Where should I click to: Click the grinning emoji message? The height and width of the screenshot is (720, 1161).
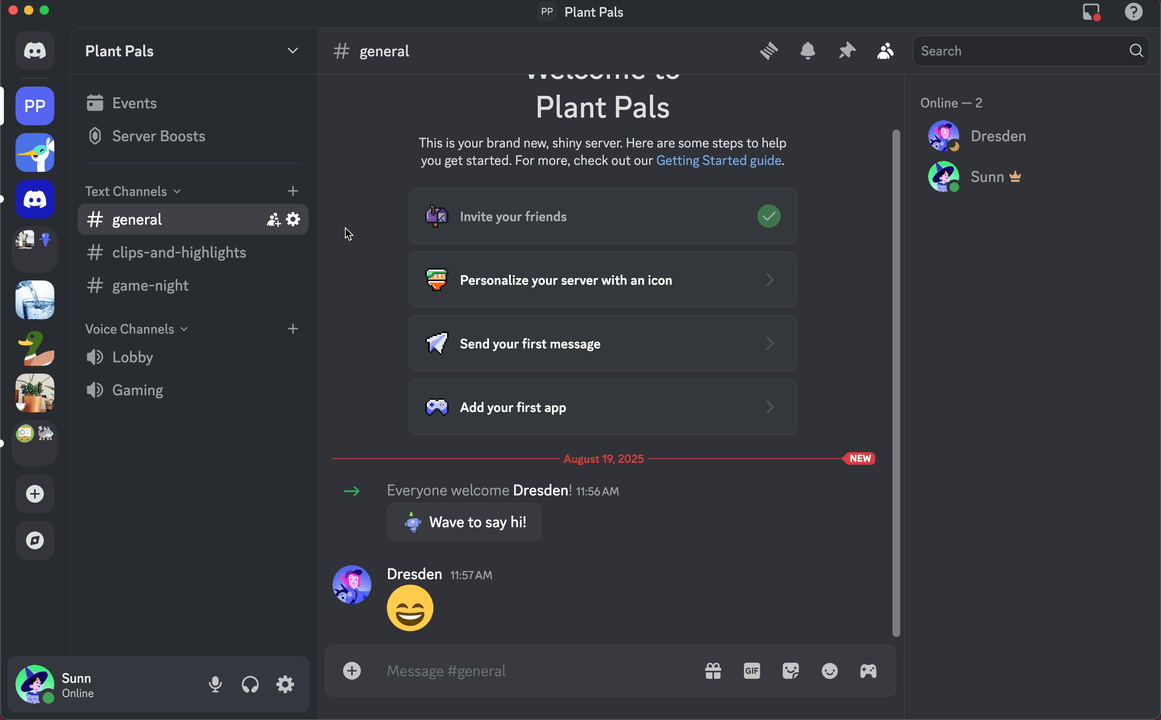tap(410, 608)
